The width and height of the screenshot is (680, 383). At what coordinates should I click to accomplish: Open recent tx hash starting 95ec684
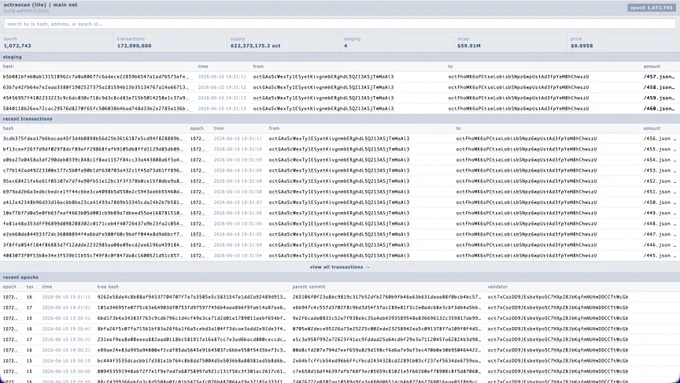tap(93, 181)
